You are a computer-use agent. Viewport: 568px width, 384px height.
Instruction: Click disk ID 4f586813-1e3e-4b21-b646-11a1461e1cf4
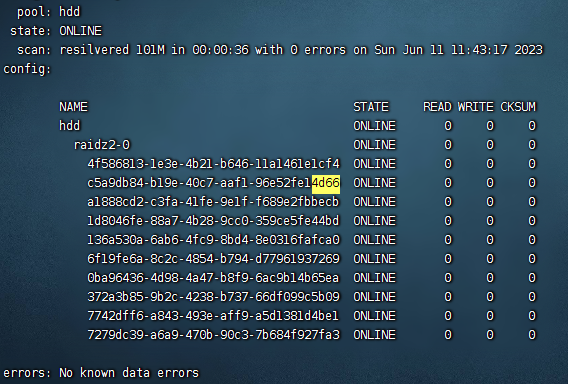(x=213, y=164)
